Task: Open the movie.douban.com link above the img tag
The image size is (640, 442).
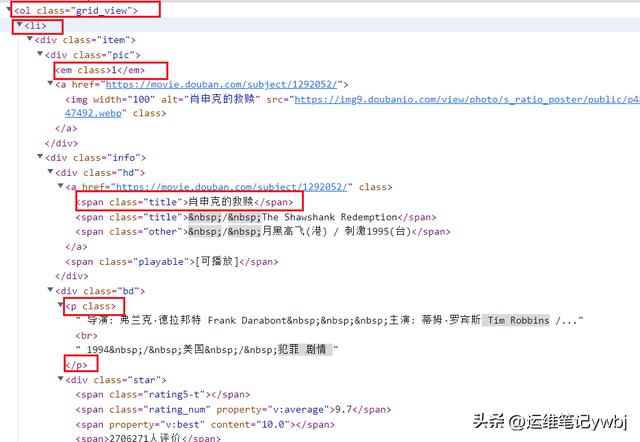Action: click(222, 84)
